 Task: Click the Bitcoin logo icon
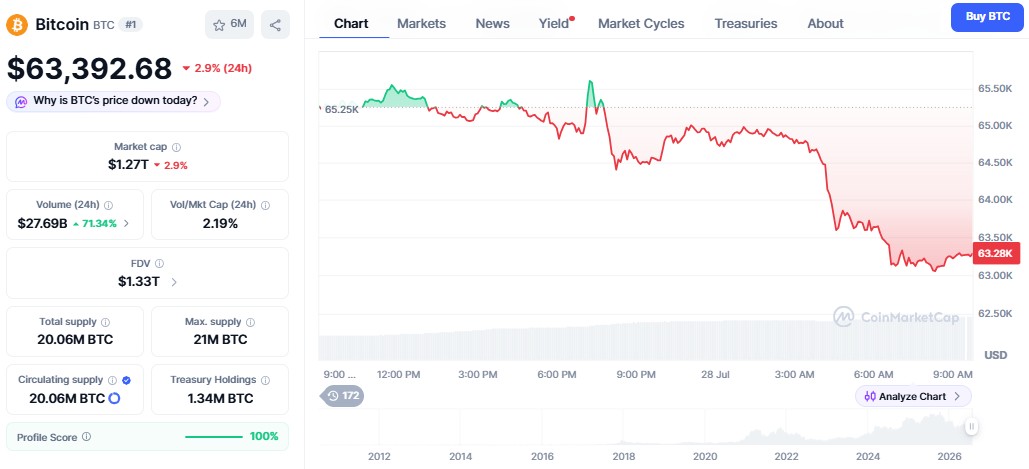(16, 25)
